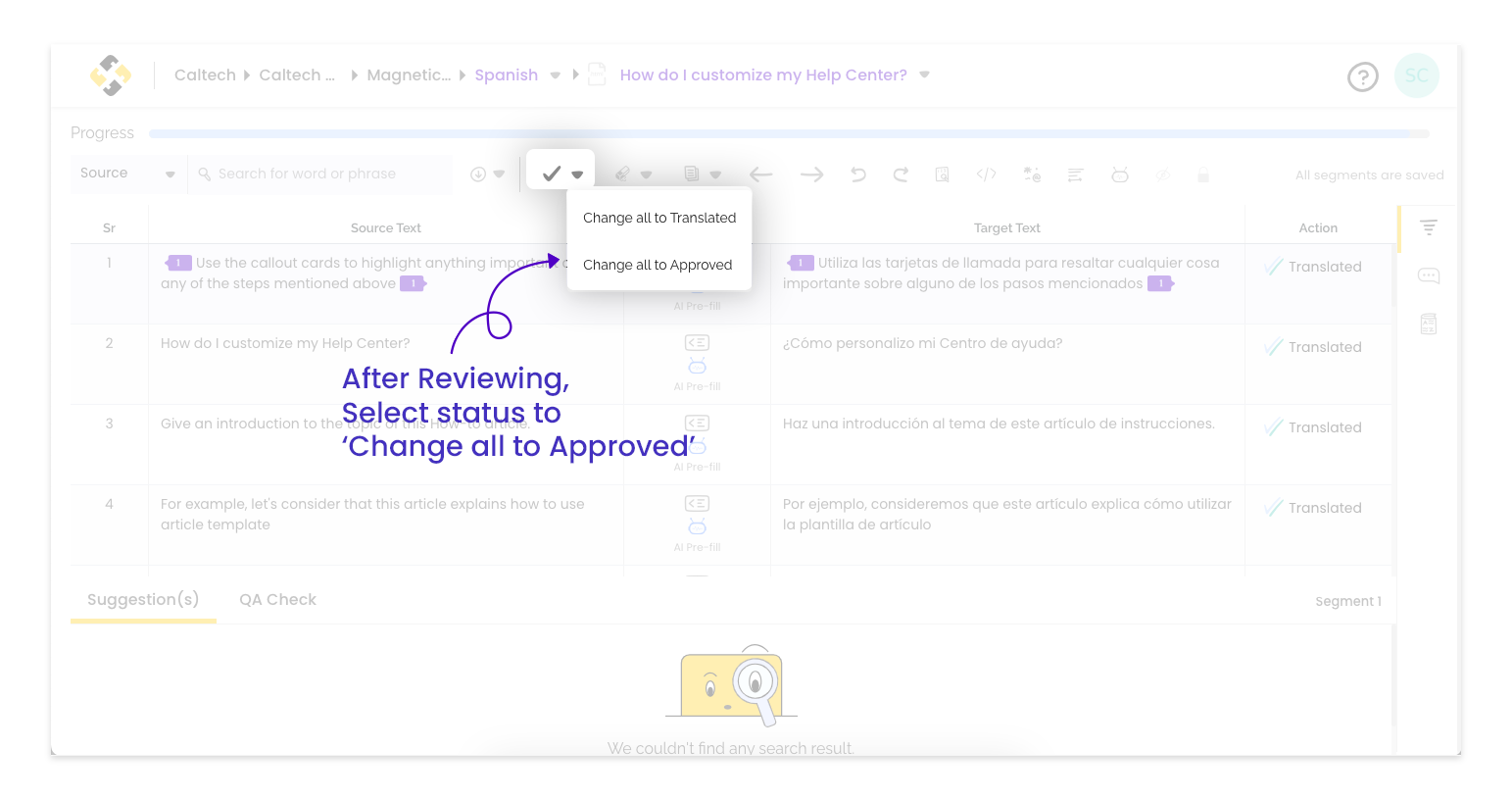Image resolution: width=1512 pixels, height=799 pixels.
Task: Open the comments icon on the right sidebar
Action: tap(1429, 275)
